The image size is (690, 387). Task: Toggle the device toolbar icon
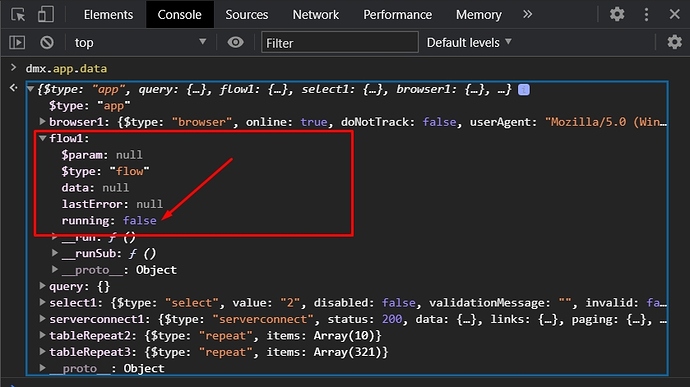(x=46, y=14)
